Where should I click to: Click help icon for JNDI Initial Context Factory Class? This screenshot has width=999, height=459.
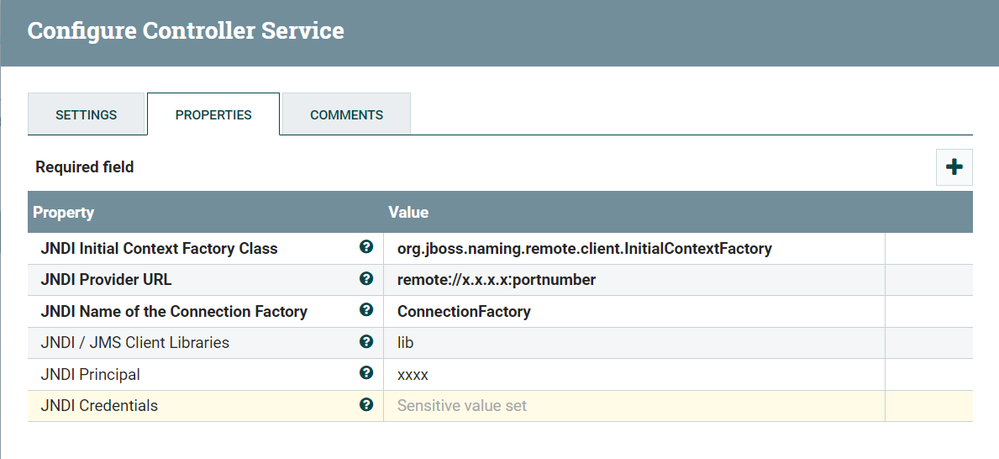366,248
